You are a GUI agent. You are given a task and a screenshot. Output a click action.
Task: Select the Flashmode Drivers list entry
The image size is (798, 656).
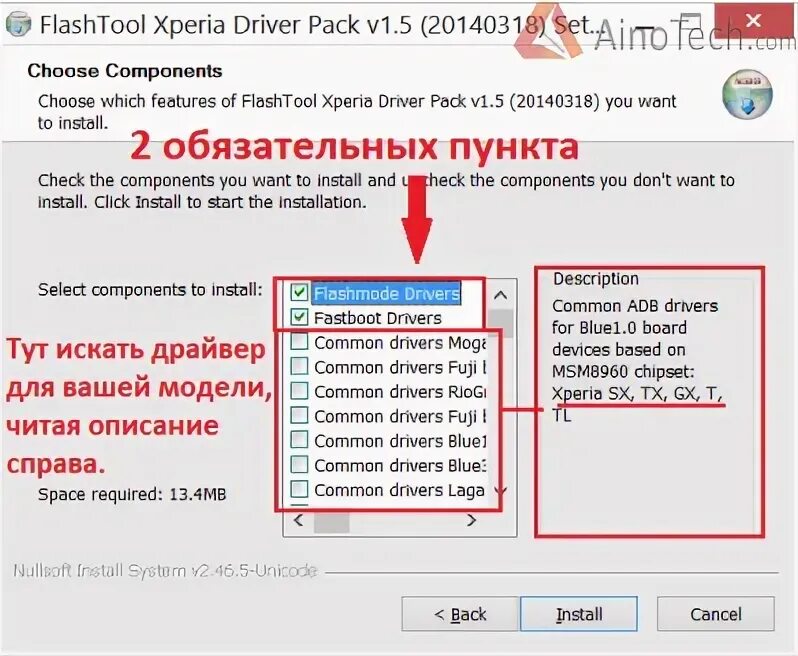pyautogui.click(x=386, y=294)
